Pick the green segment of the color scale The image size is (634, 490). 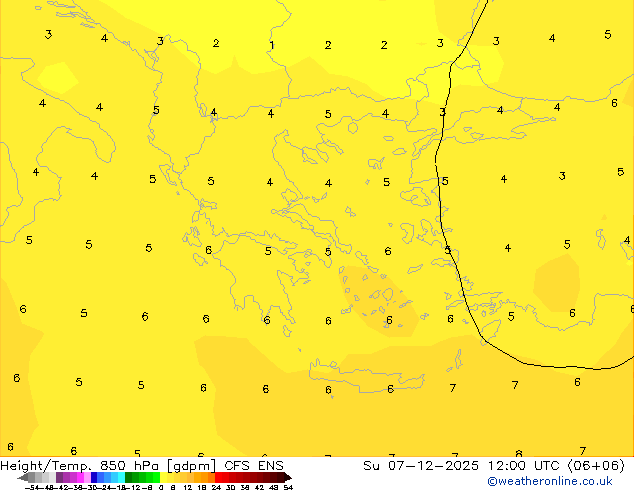pos(142,477)
